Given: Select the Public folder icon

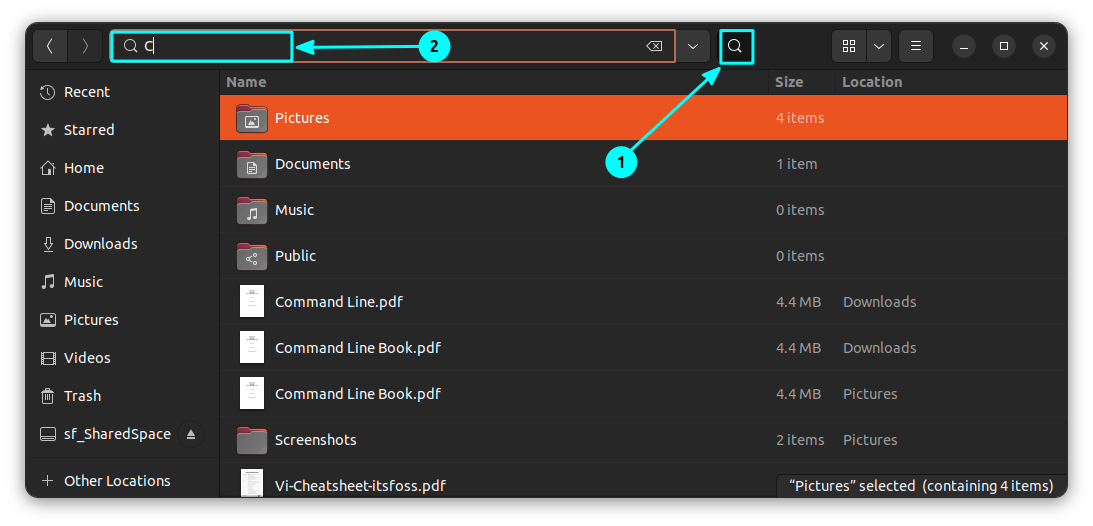Looking at the screenshot, I should (x=252, y=256).
